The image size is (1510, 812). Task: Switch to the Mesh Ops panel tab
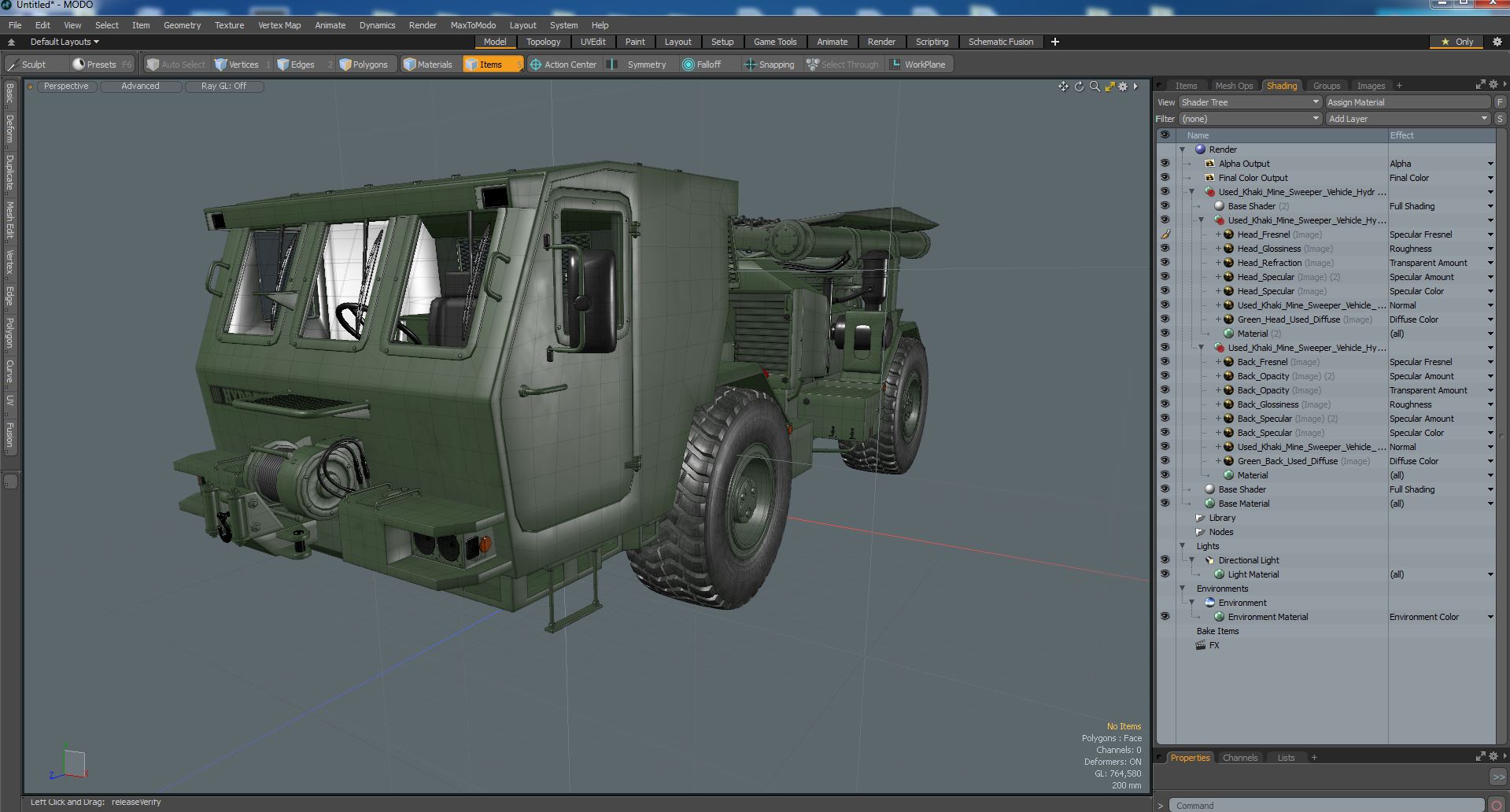[1233, 86]
